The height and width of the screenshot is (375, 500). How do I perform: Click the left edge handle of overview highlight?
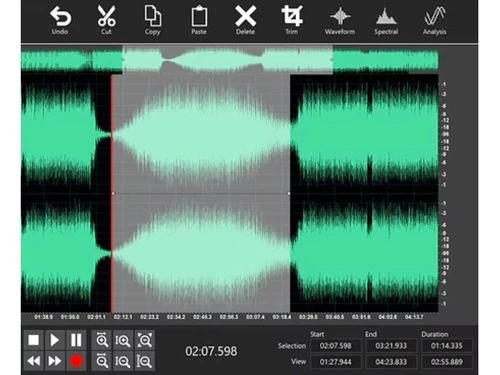[x=123, y=60]
